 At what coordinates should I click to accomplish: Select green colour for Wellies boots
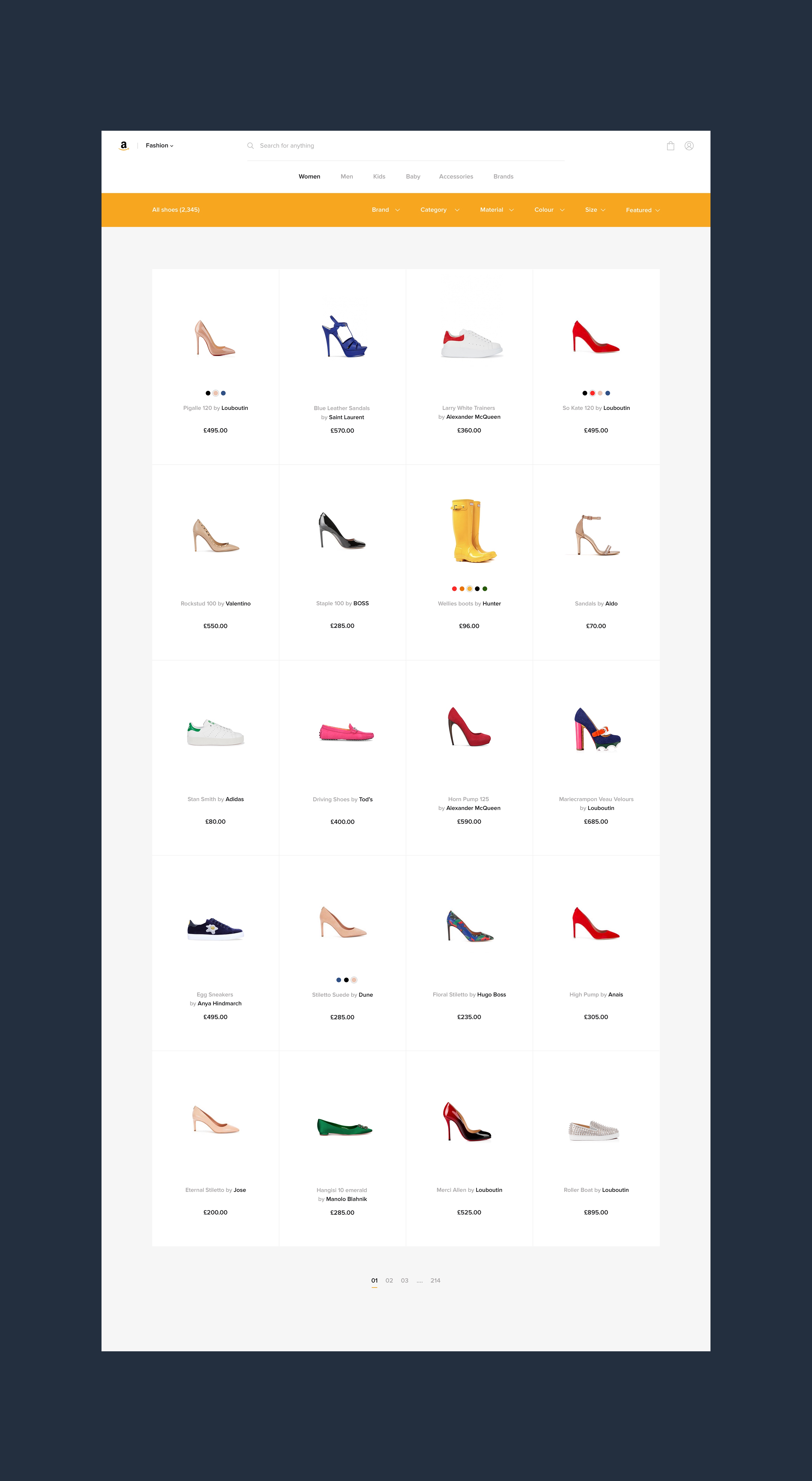click(485, 589)
